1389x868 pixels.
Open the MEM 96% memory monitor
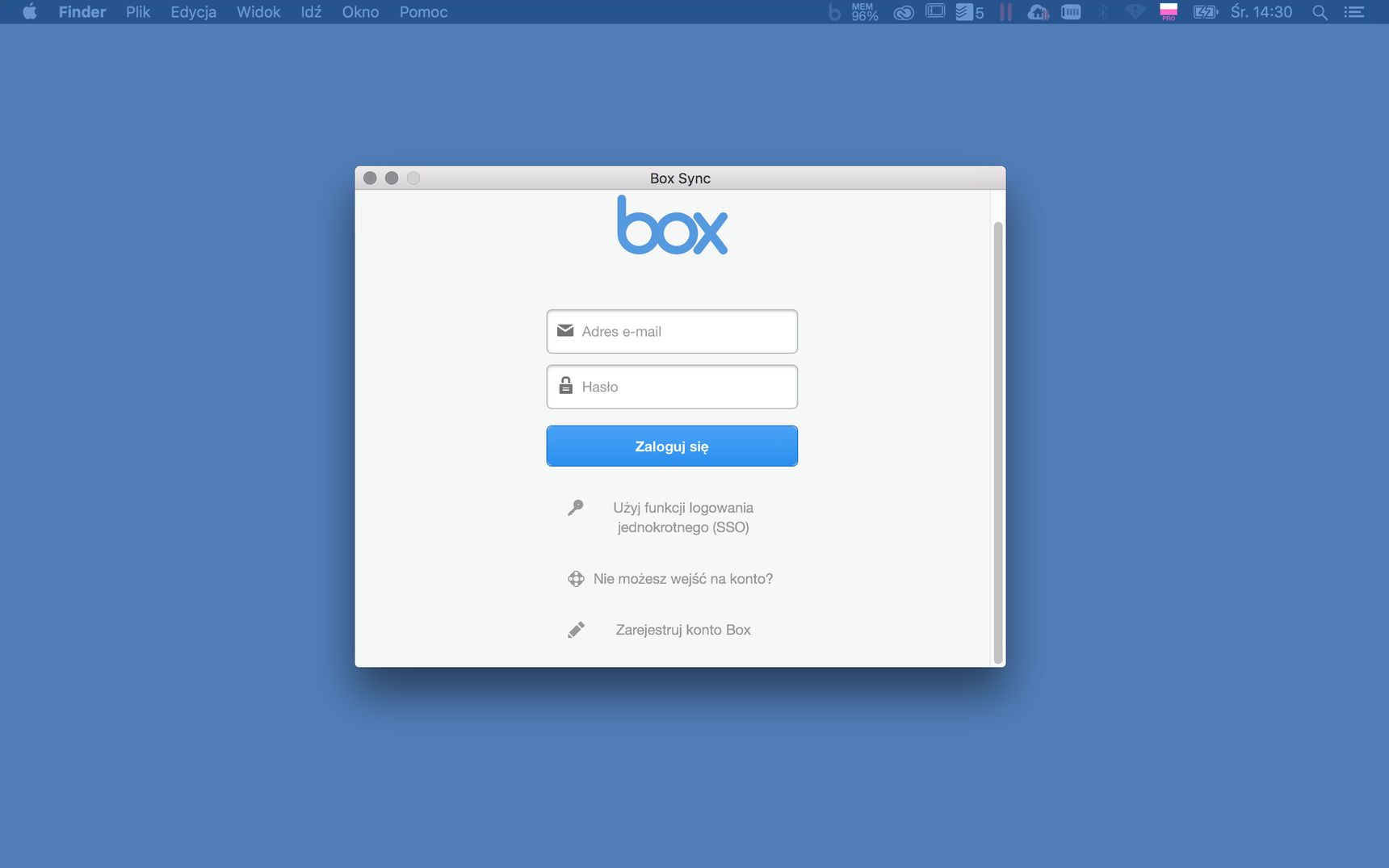(864, 12)
